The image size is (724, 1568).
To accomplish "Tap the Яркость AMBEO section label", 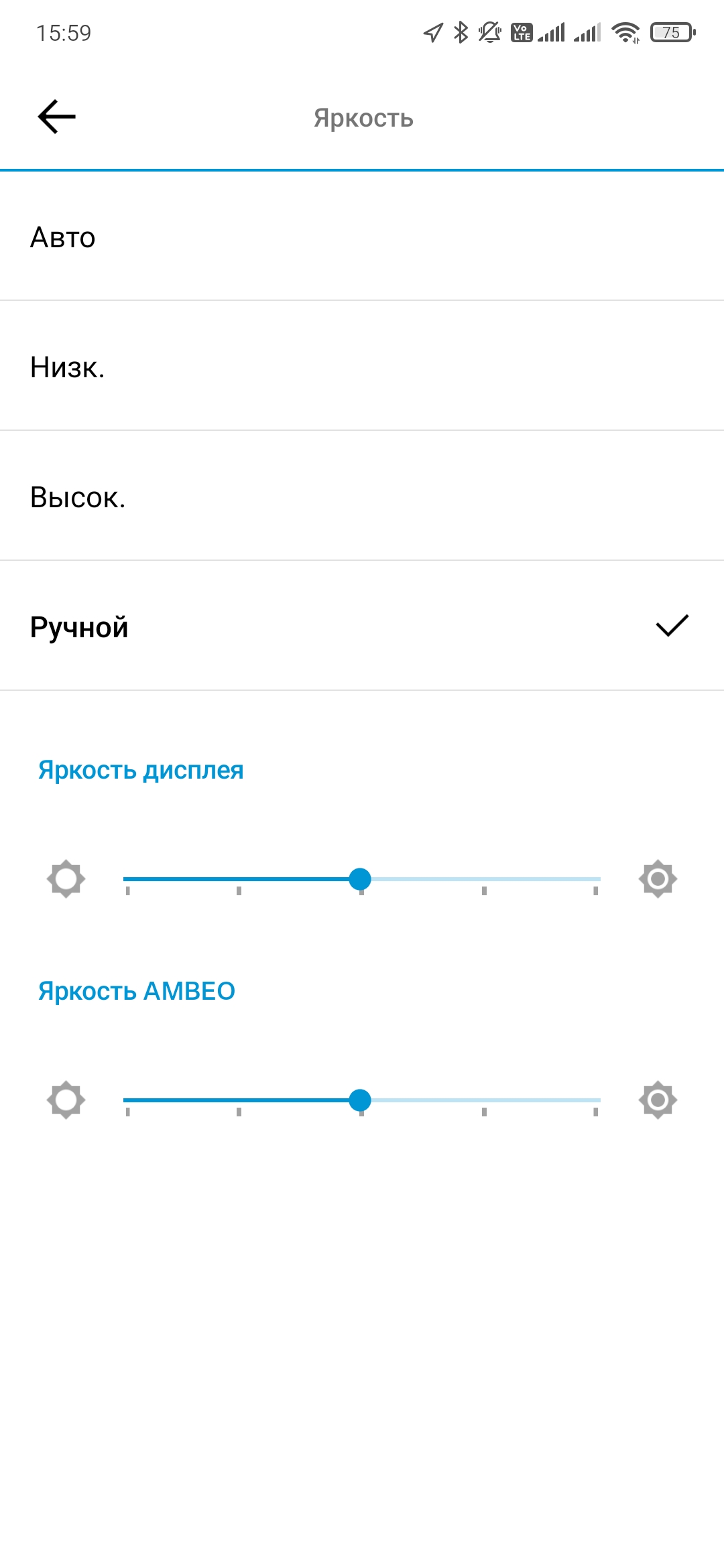I will [137, 991].
